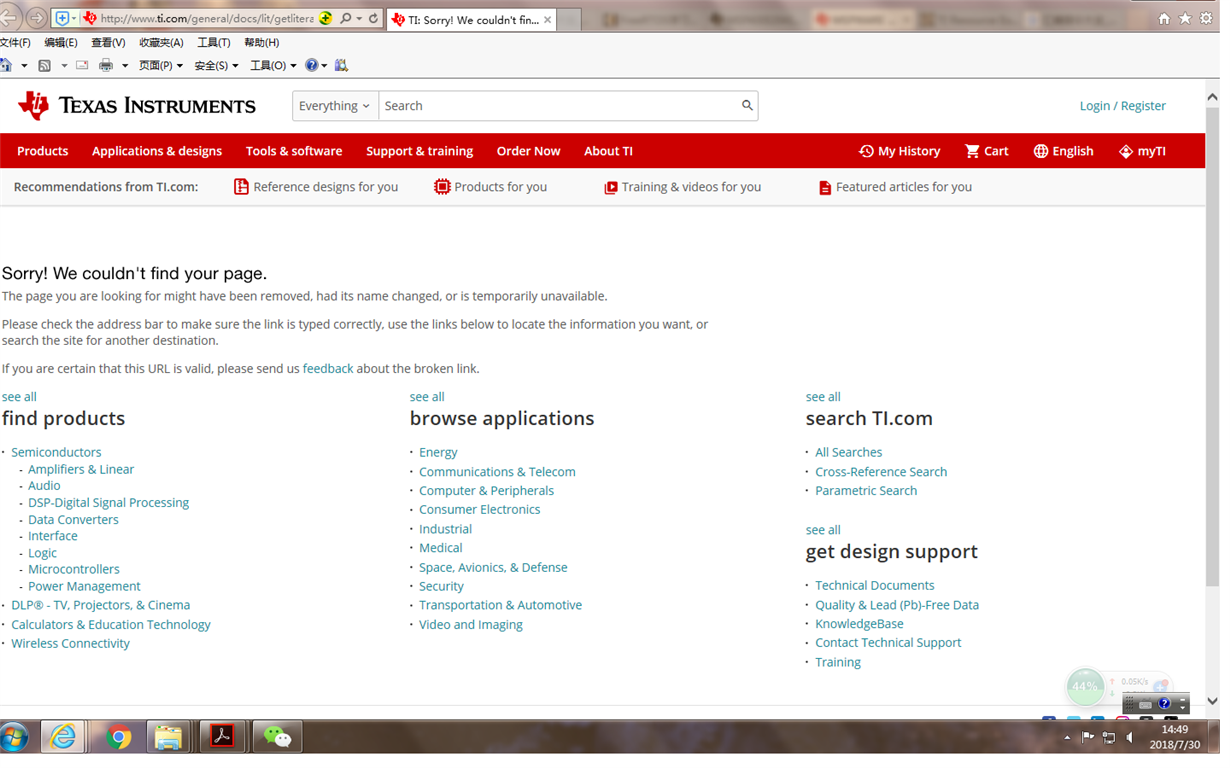1230x768 pixels.
Task: Open Applications & designs navigation menu
Action: click(157, 151)
